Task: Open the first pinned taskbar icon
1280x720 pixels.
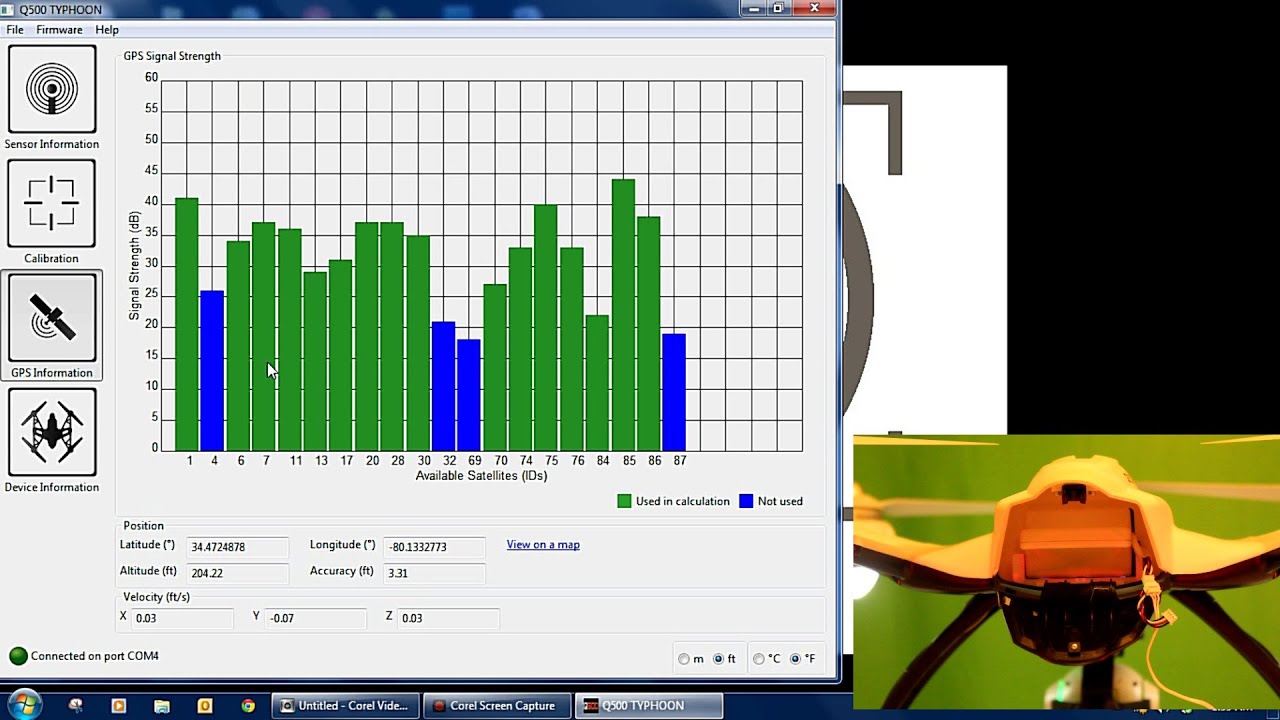Action: [75, 705]
